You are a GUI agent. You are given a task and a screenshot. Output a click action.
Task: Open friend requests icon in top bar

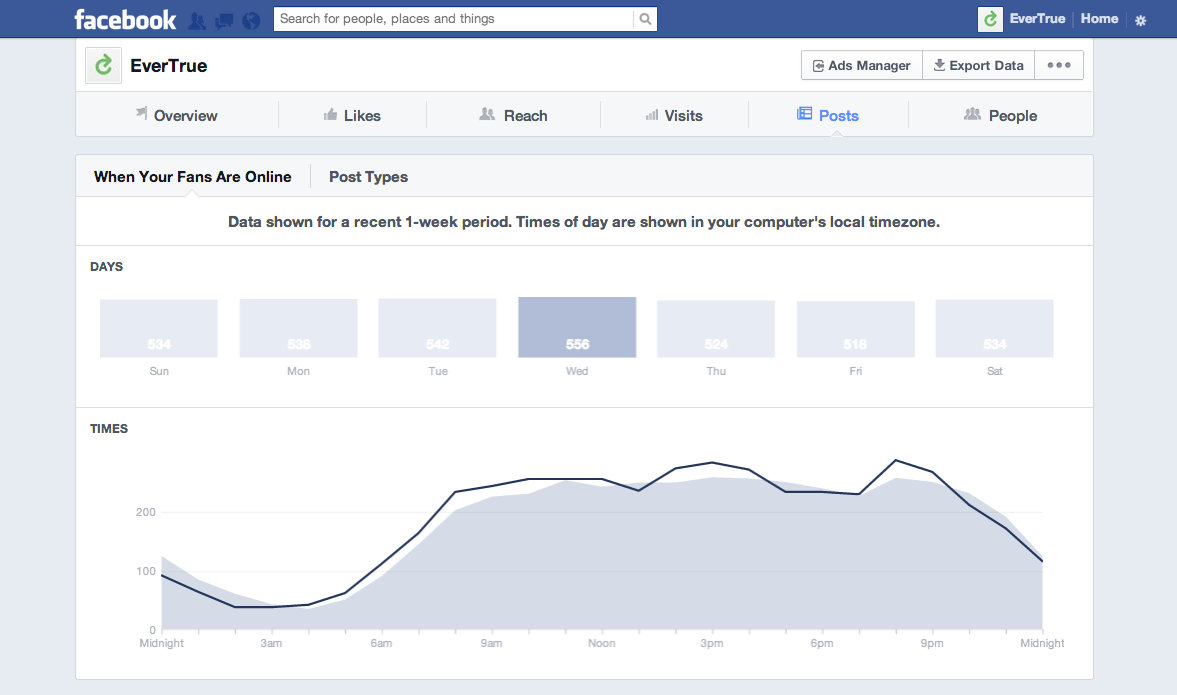tap(197, 20)
